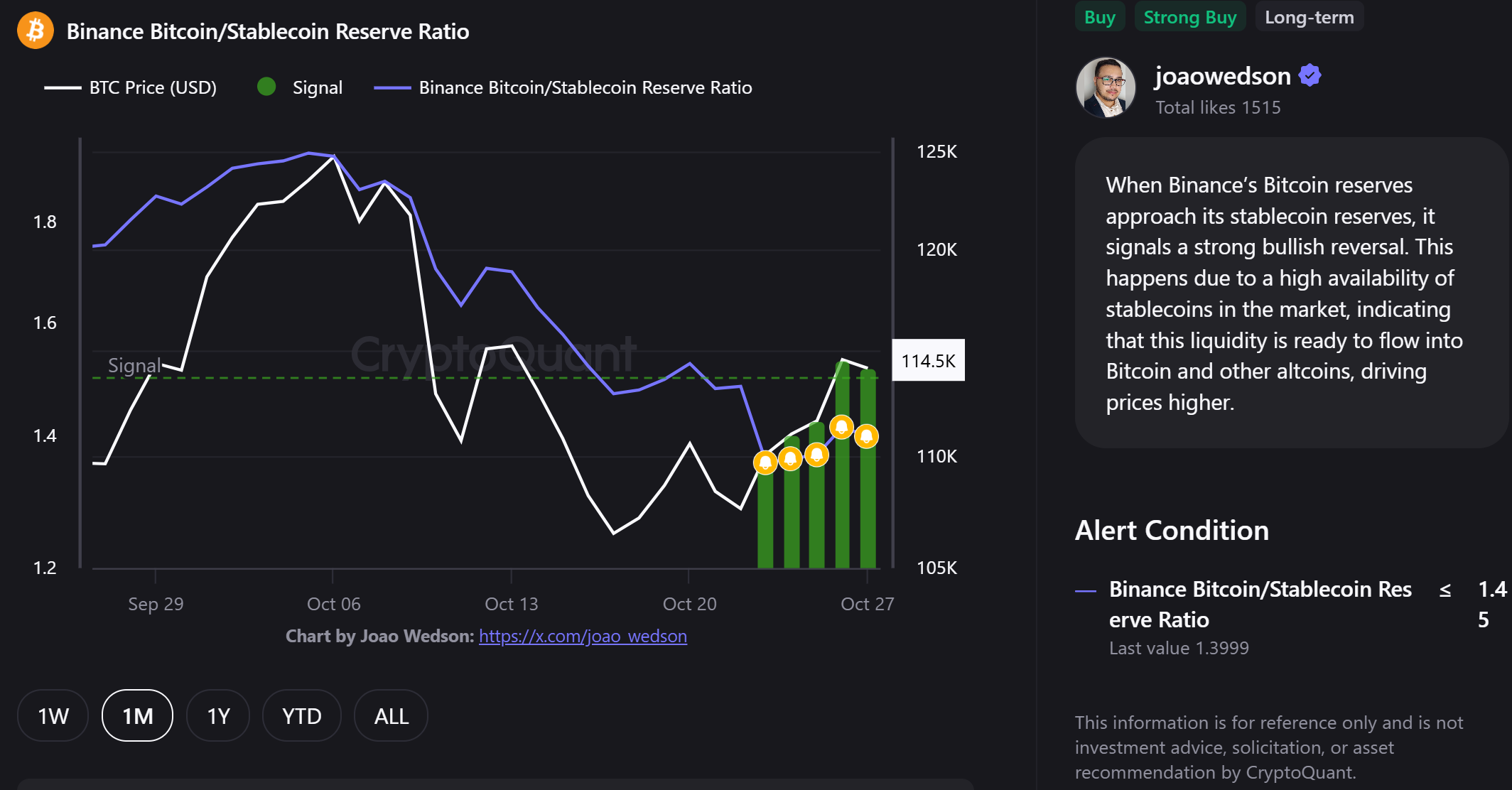This screenshot has width=1512, height=790.
Task: Switch chart range to YTD
Action: (301, 715)
